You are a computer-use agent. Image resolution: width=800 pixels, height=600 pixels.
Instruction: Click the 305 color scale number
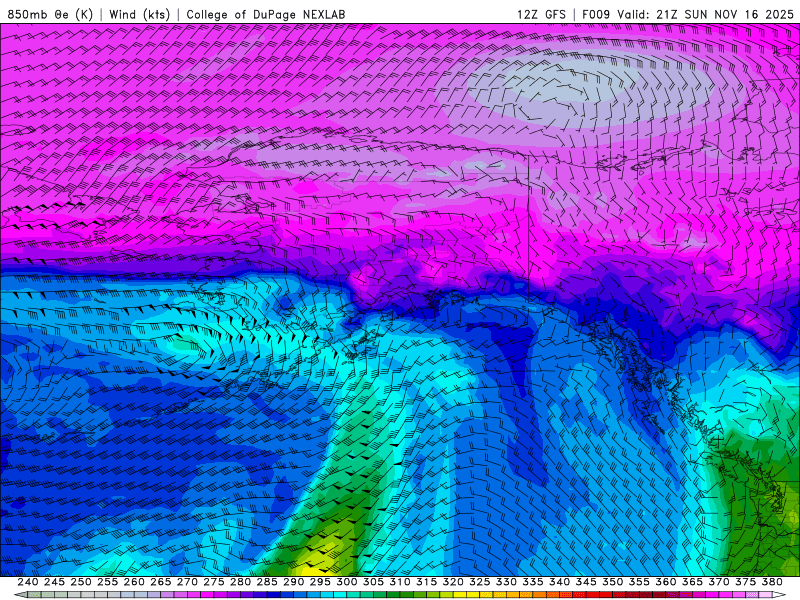point(373,582)
